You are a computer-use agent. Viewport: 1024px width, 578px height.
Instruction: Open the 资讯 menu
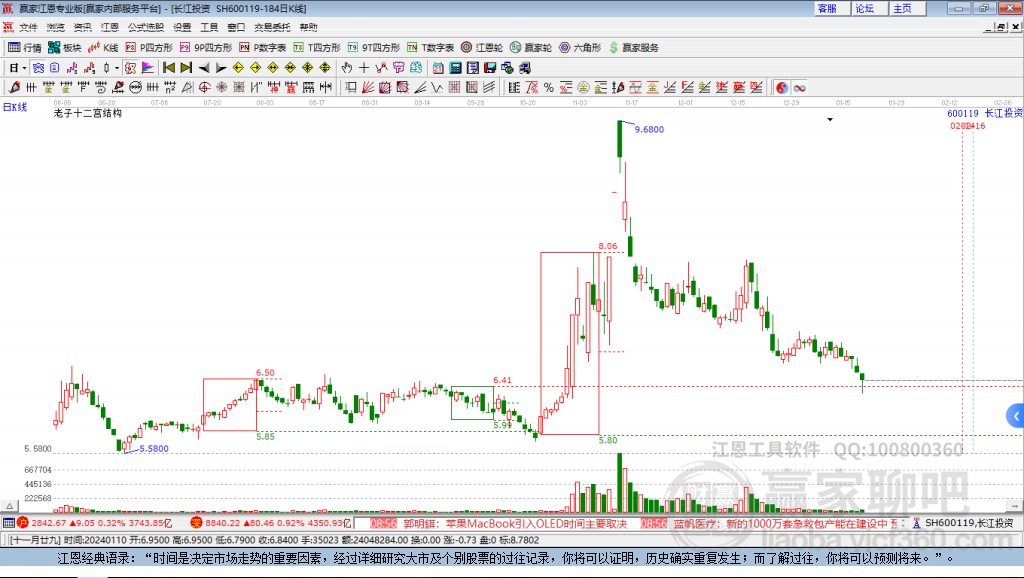(82, 27)
